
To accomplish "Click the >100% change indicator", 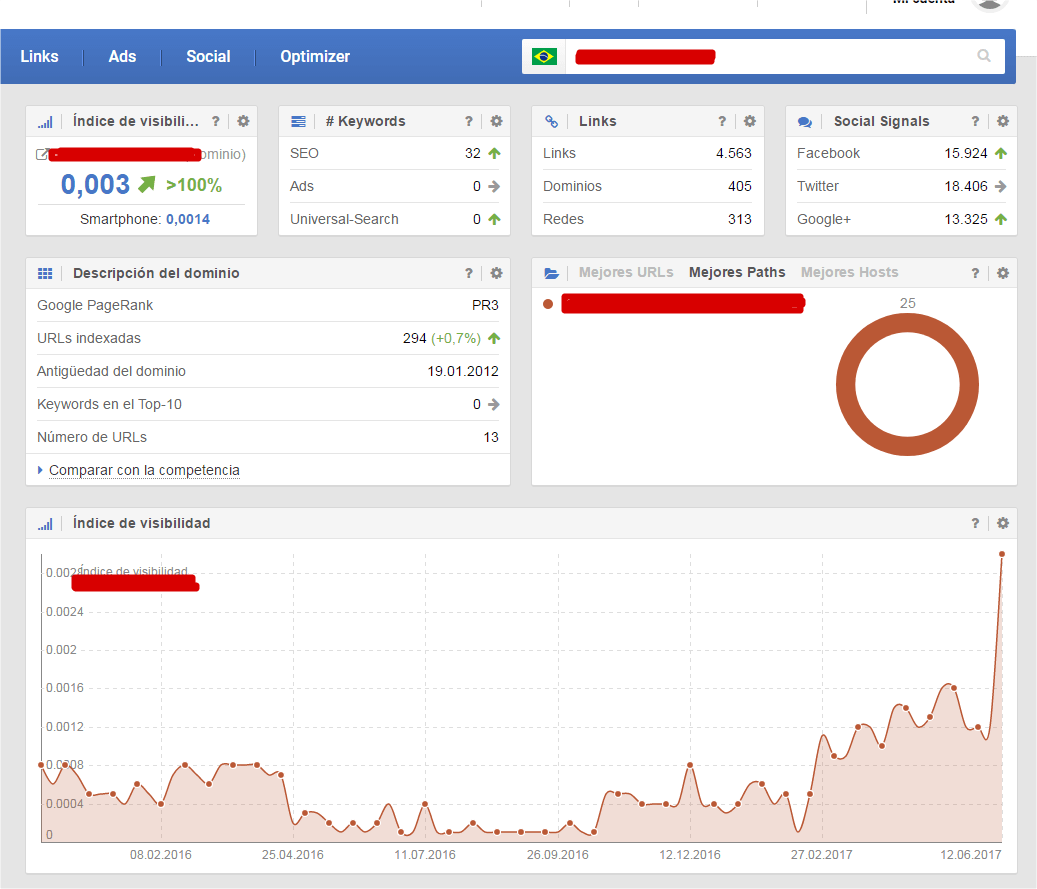I will click(x=194, y=185).
